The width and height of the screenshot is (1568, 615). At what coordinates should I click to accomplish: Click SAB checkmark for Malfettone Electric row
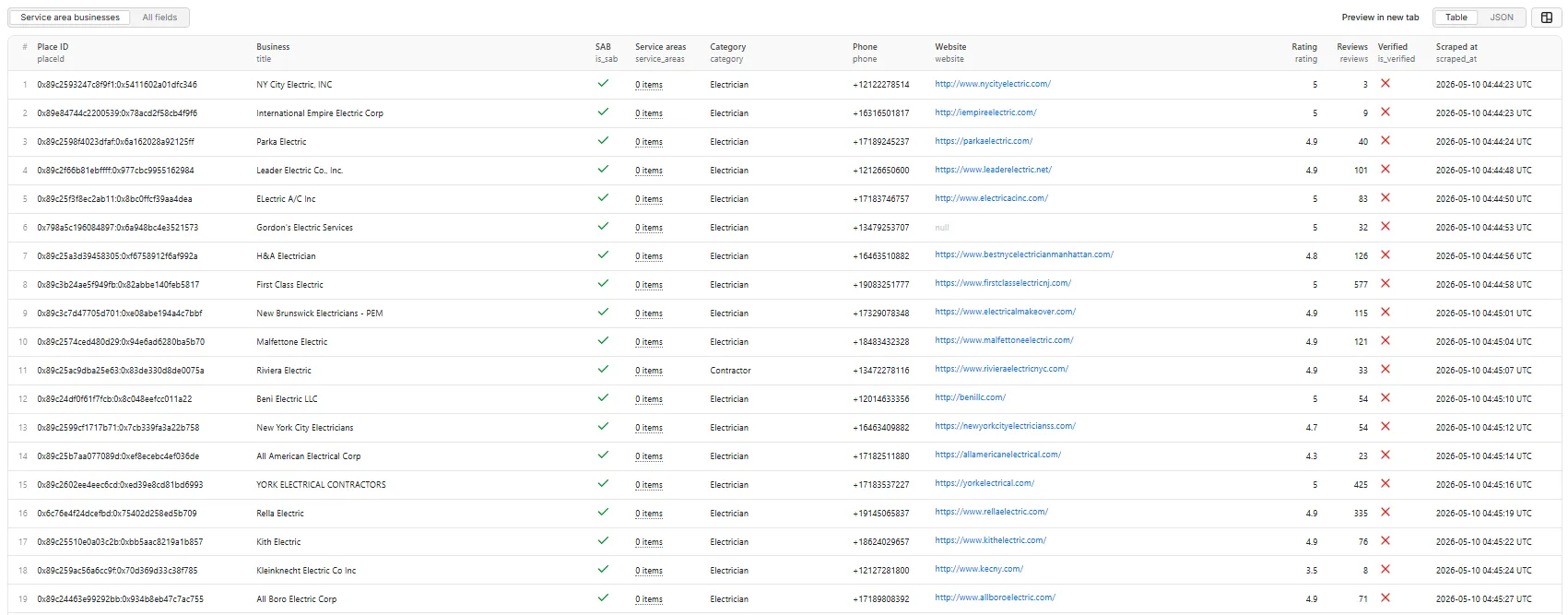[603, 340]
